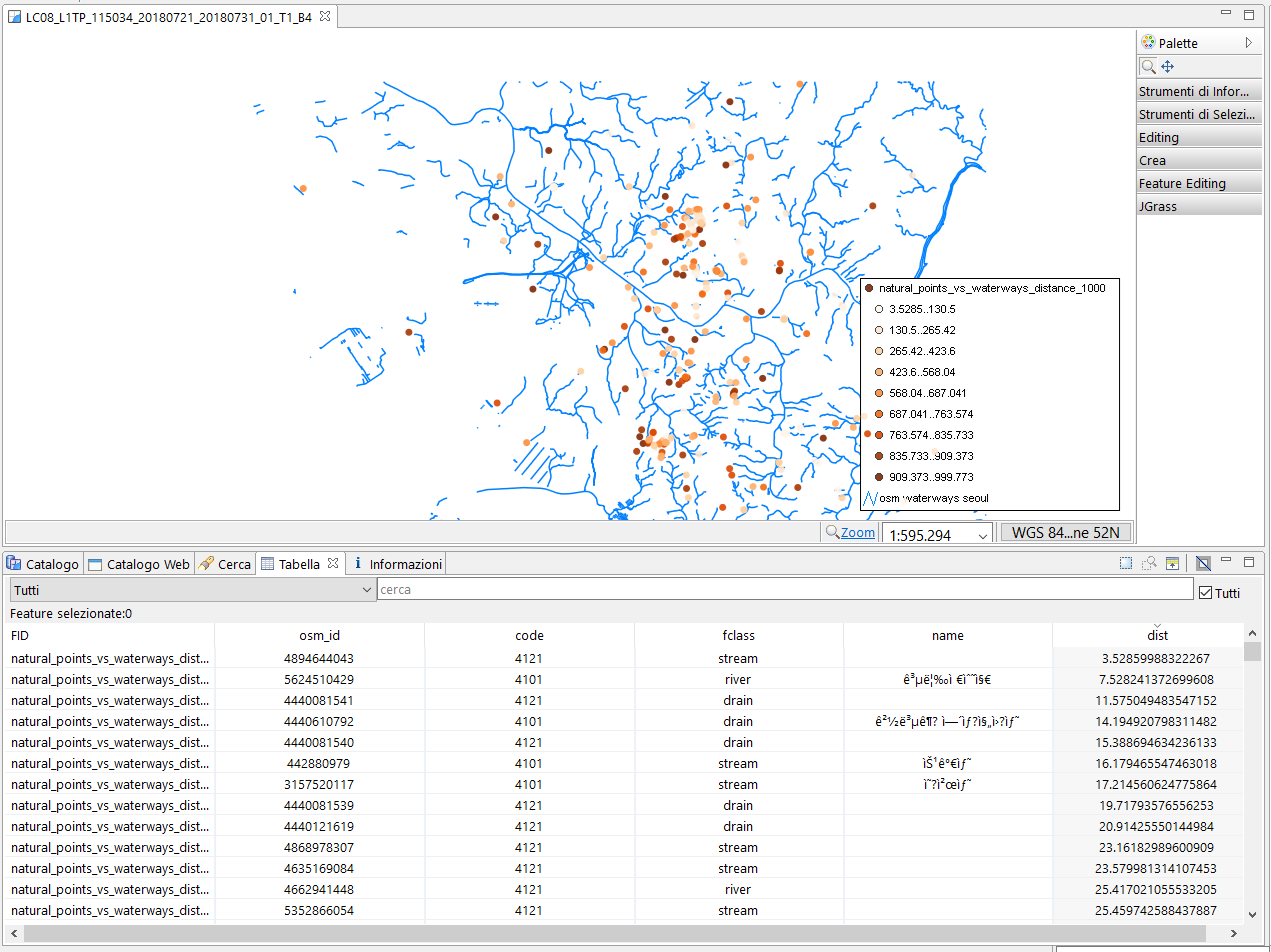Switch to the Informazioni tab

click(x=398, y=564)
